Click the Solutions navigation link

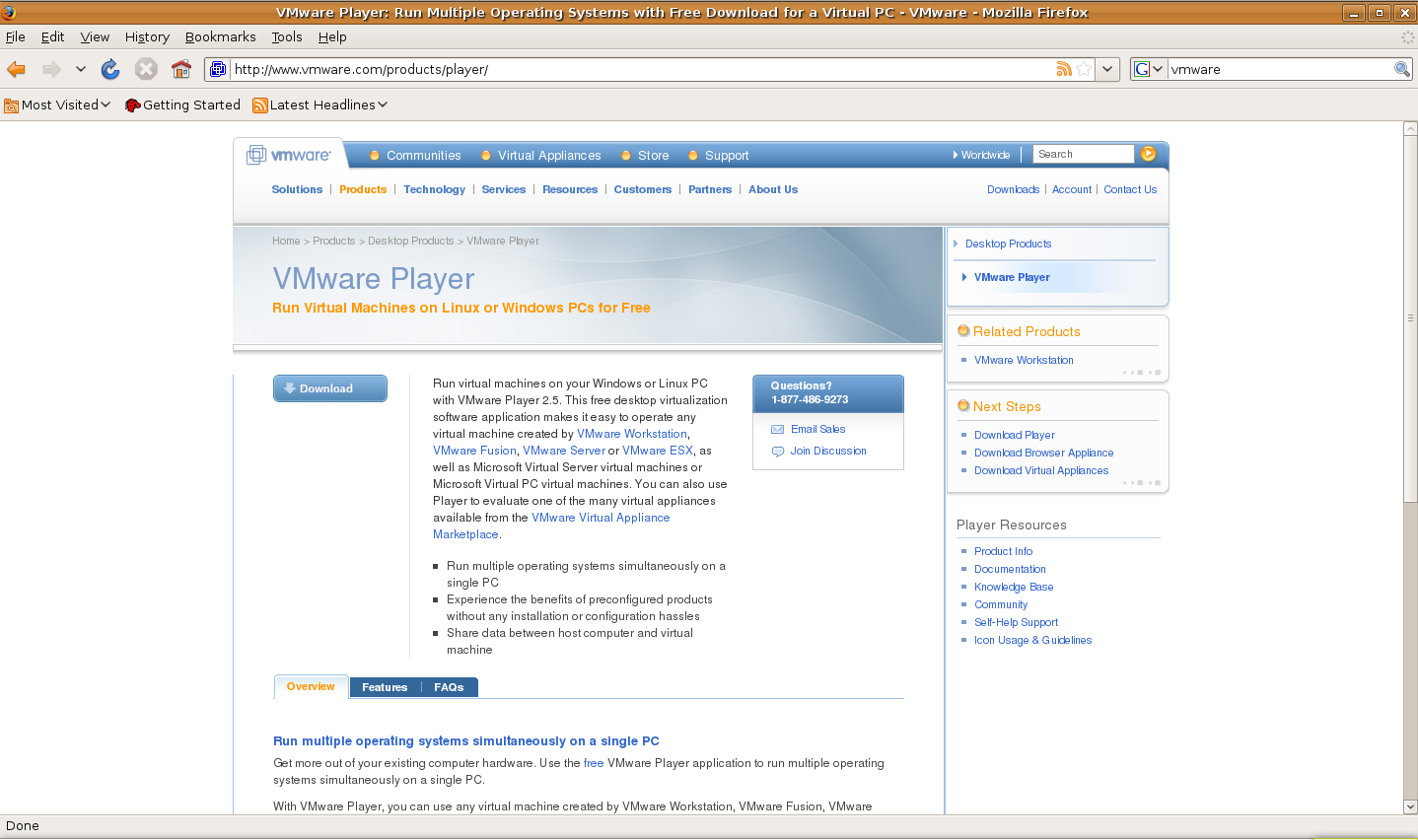[297, 189]
